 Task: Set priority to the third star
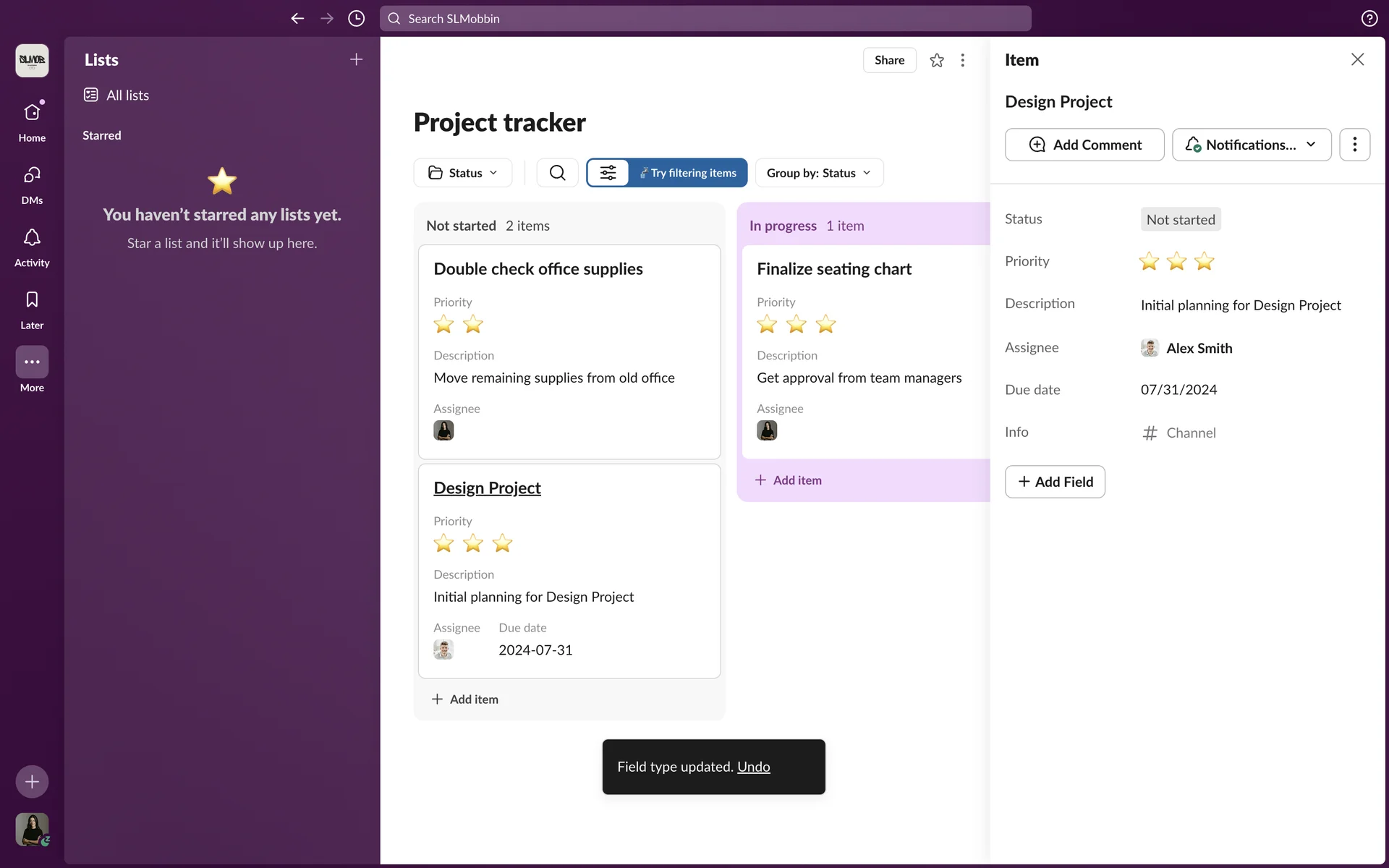(1205, 261)
